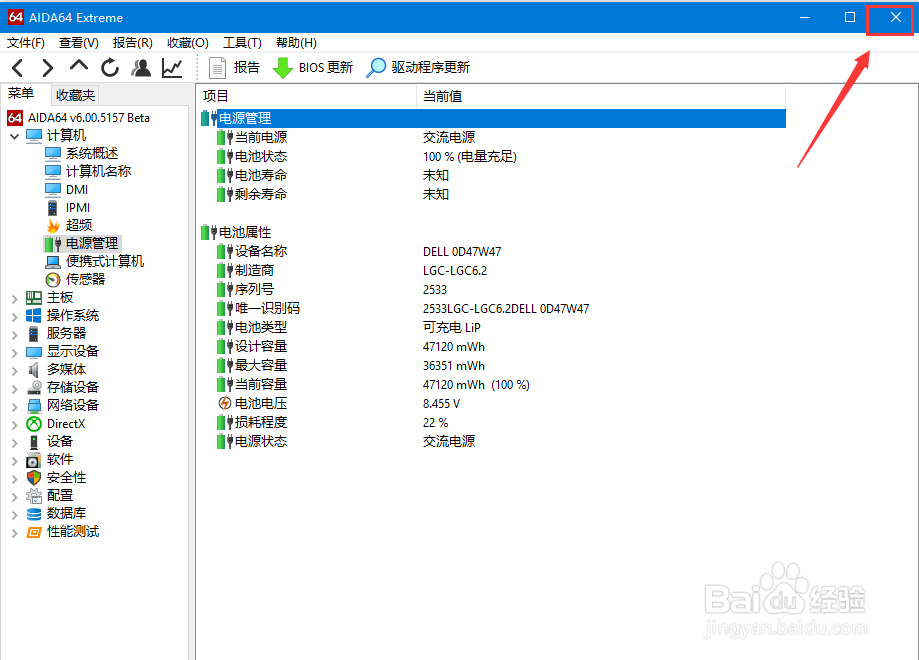919x660 pixels.
Task: Go up one level with the up arrow
Action: pos(79,67)
